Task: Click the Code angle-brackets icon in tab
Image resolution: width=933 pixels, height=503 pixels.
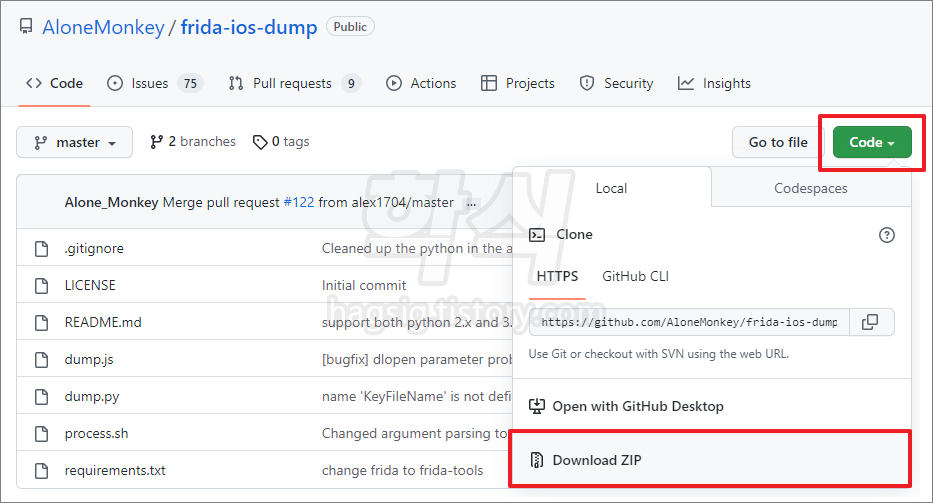Action: [34, 83]
